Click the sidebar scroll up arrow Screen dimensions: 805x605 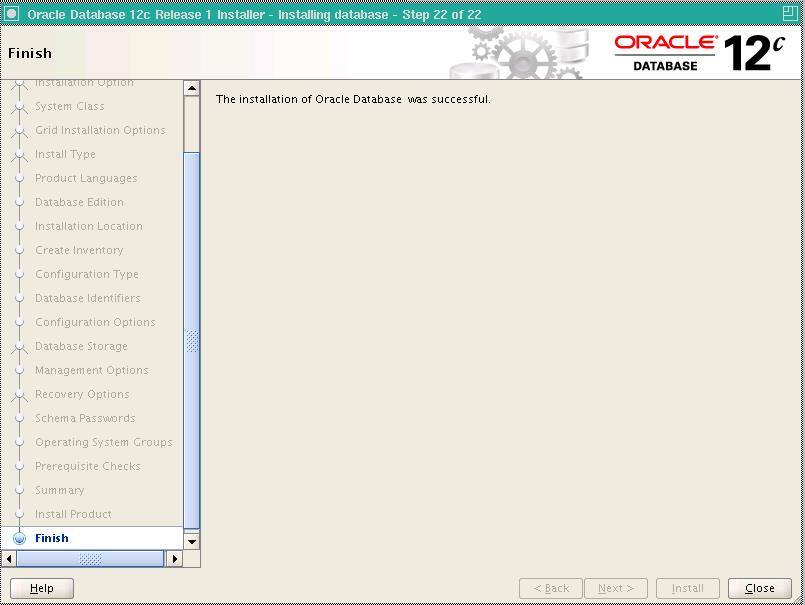[191, 88]
